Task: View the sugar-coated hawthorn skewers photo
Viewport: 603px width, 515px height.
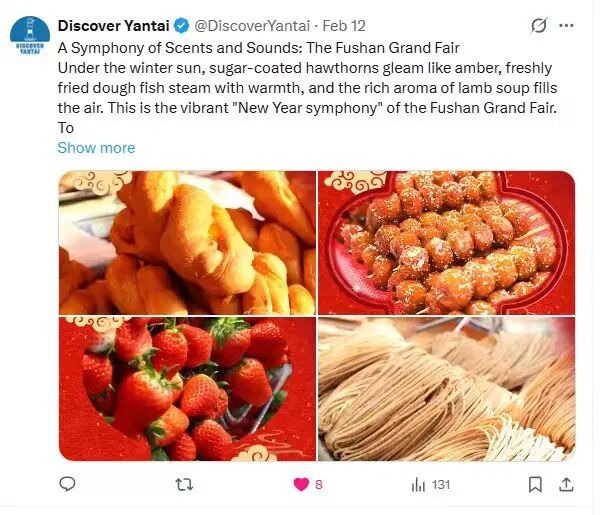Action: click(447, 243)
